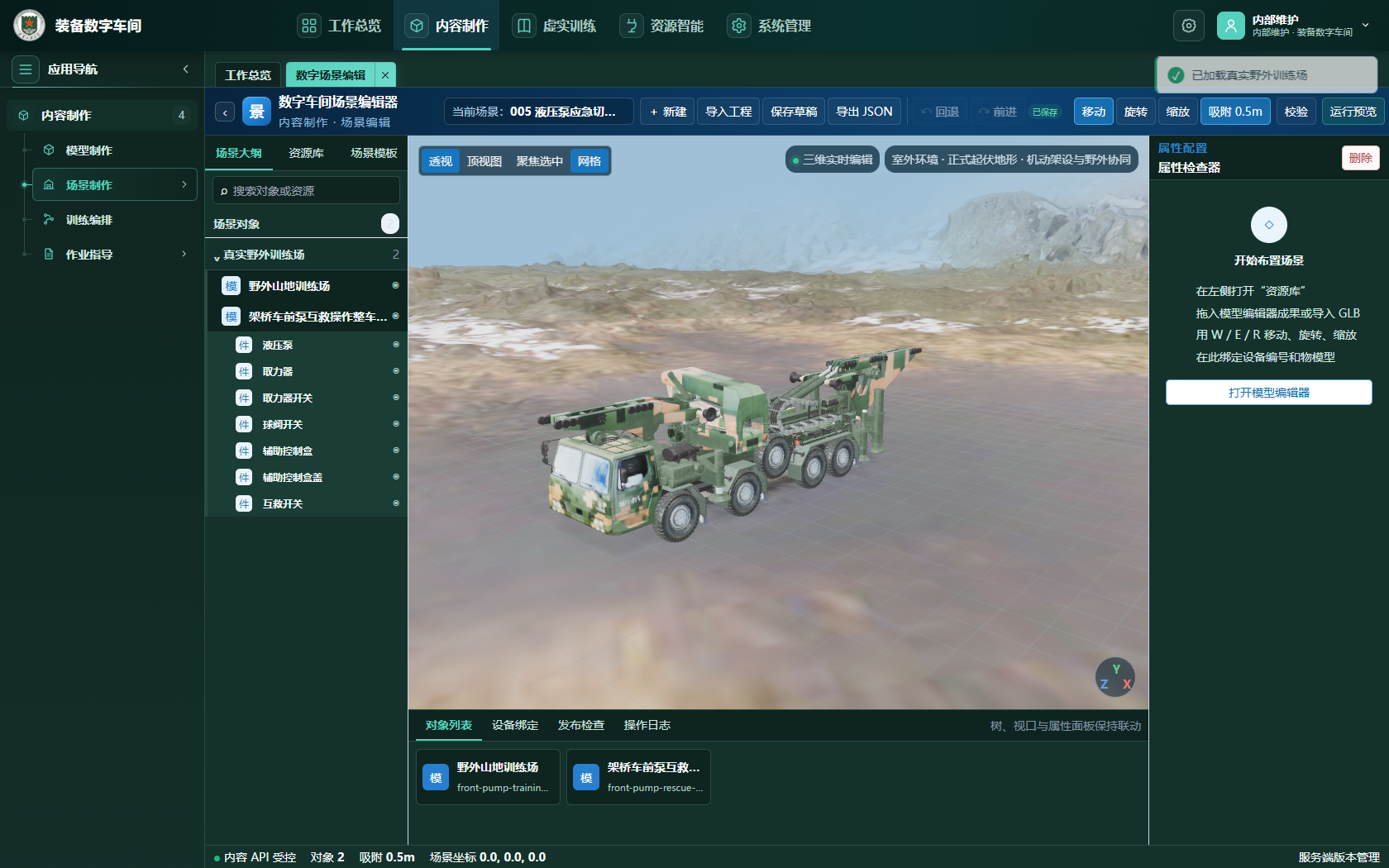This screenshot has width=1389, height=868.
Task: Switch viewport to 顶视图
Action: click(484, 161)
